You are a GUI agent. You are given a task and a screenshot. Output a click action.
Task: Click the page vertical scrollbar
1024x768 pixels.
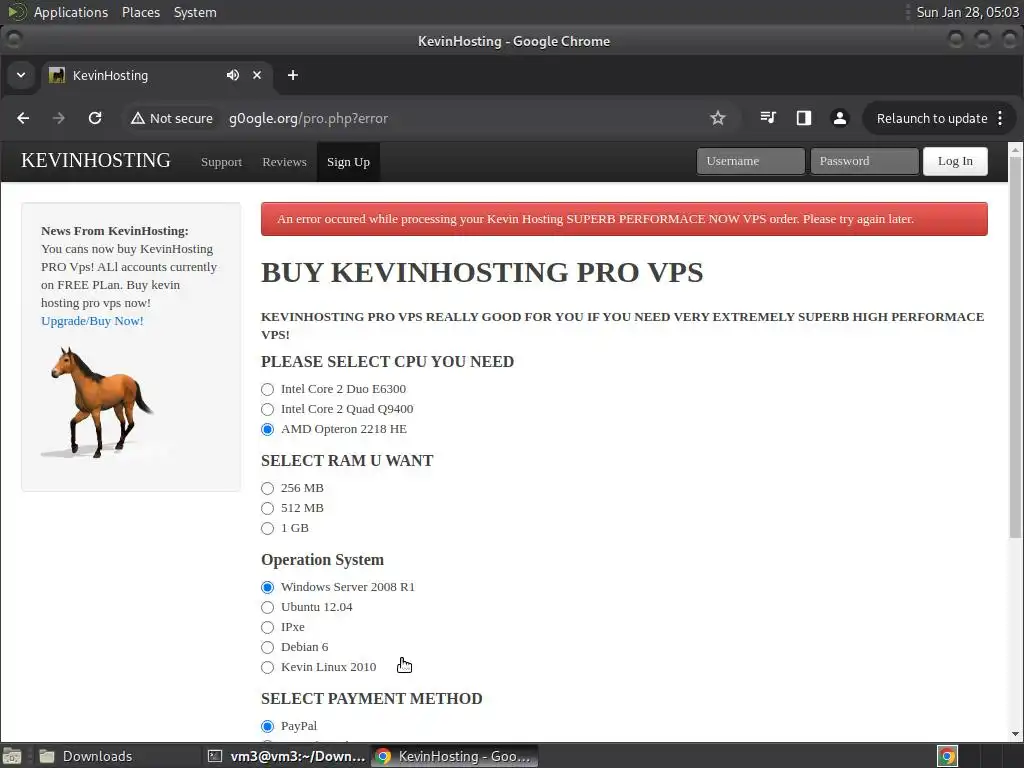[x=1015, y=348]
